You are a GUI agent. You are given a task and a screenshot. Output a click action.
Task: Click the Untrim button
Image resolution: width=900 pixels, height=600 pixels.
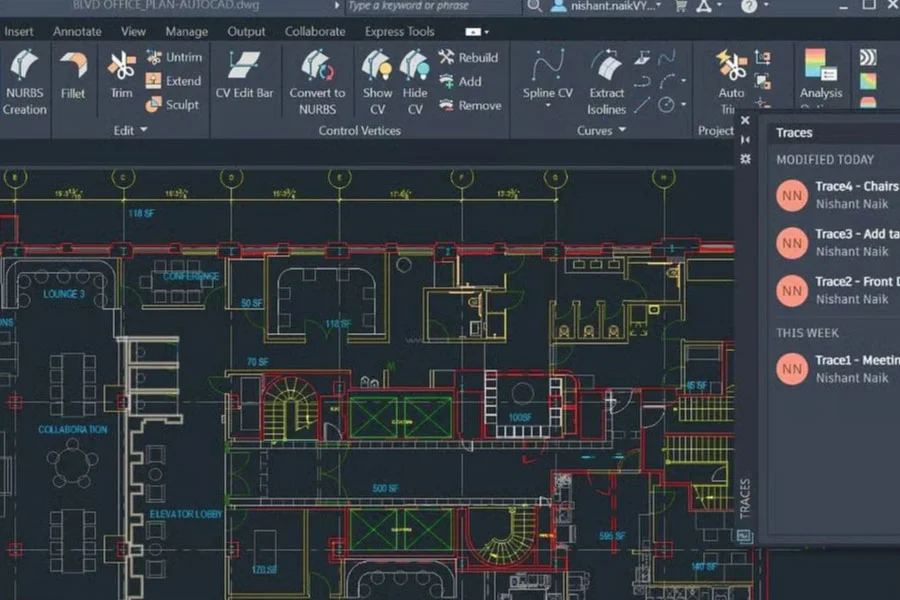pyautogui.click(x=173, y=57)
